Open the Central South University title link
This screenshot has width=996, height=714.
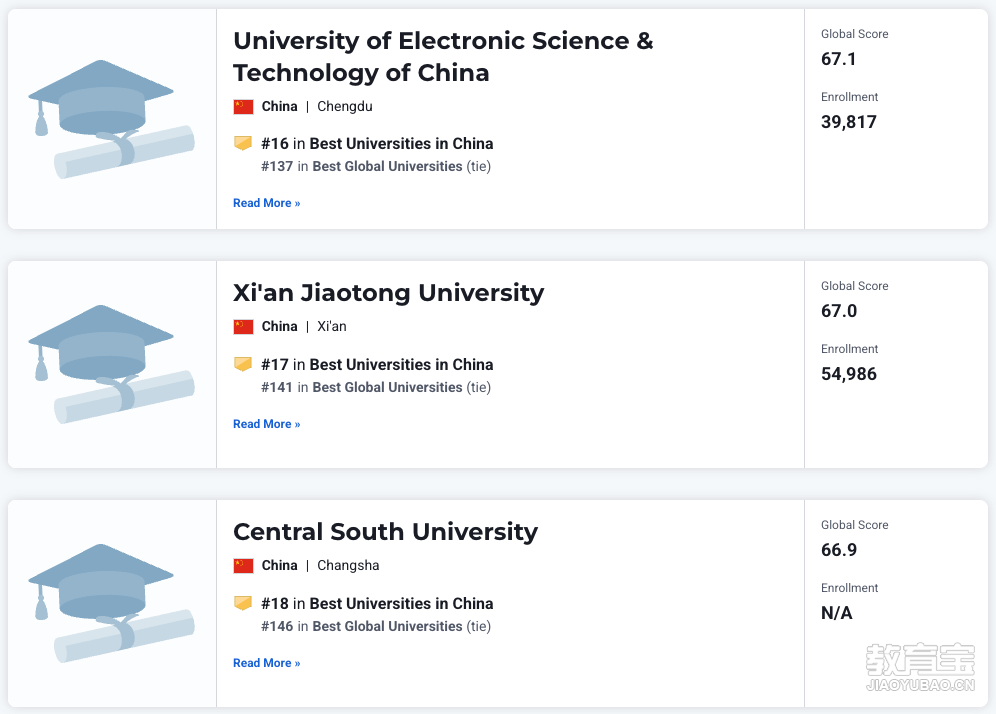(x=386, y=532)
